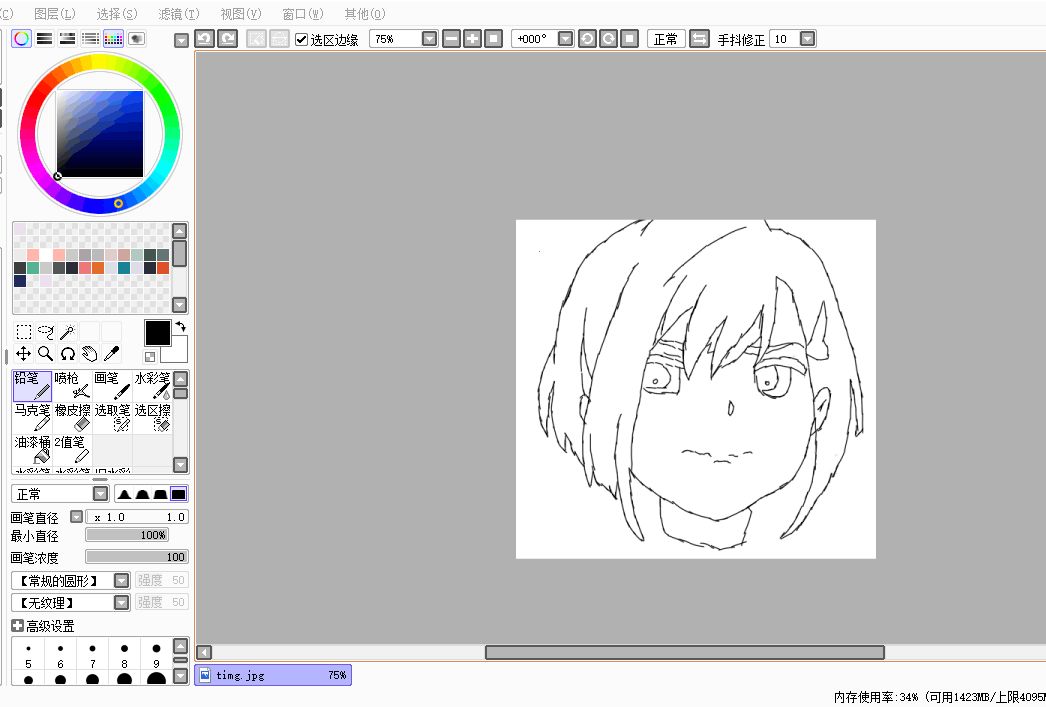The width and height of the screenshot is (1046, 707).
Task: Expand the 高级设置 advanced settings section
Action: point(17,626)
